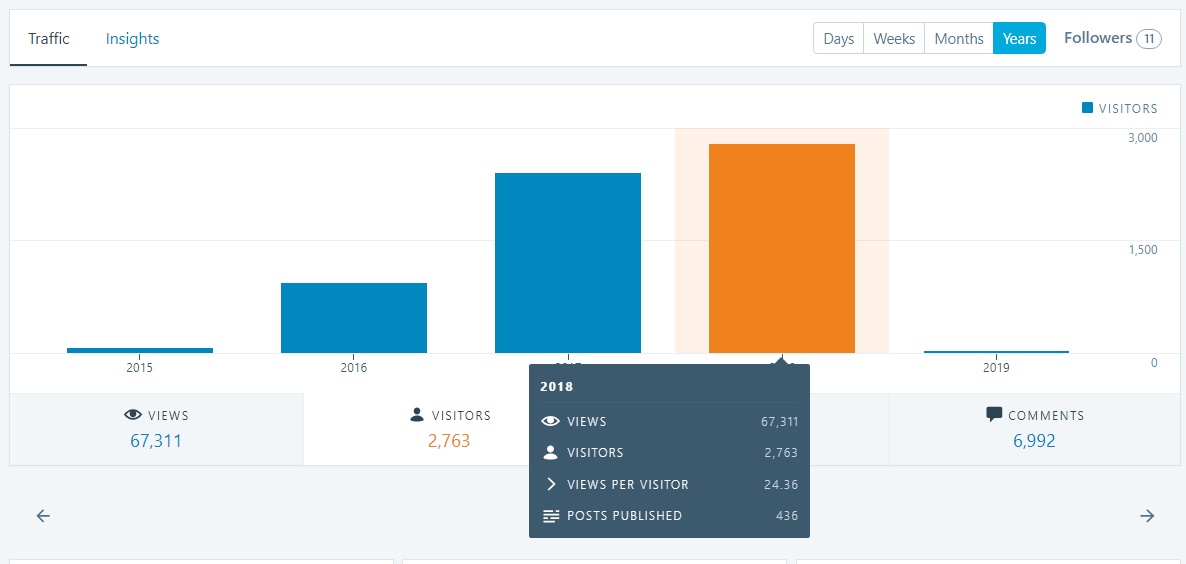Select the 2016 bar in the chart
Viewport: 1186px width, 564px height.
click(354, 318)
